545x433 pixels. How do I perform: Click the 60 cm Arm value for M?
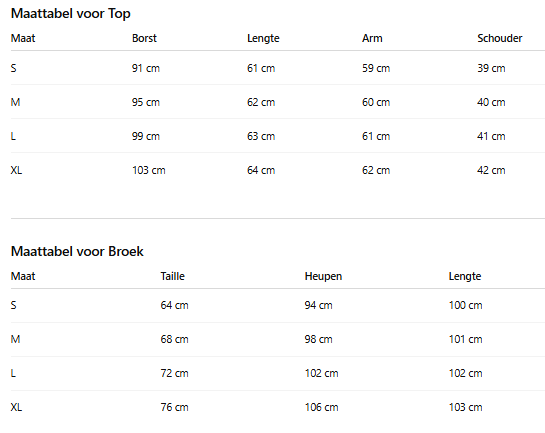pos(376,102)
